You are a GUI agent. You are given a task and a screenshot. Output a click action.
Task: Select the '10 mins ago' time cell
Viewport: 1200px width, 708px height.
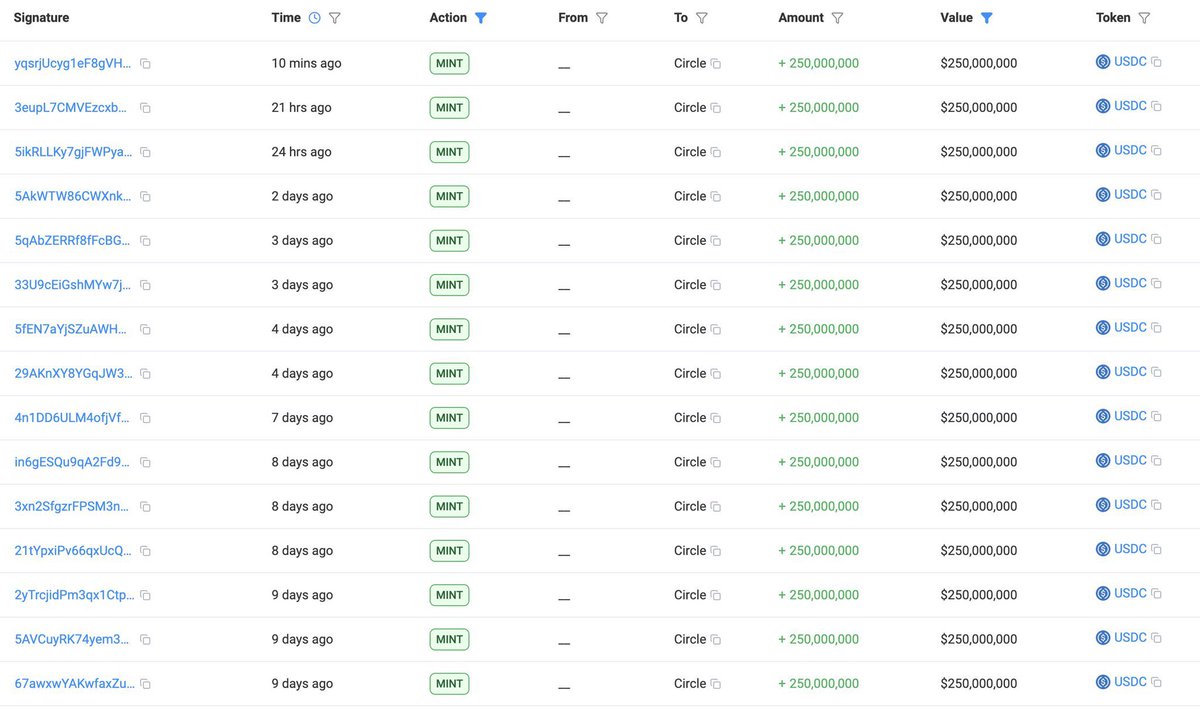pos(306,63)
